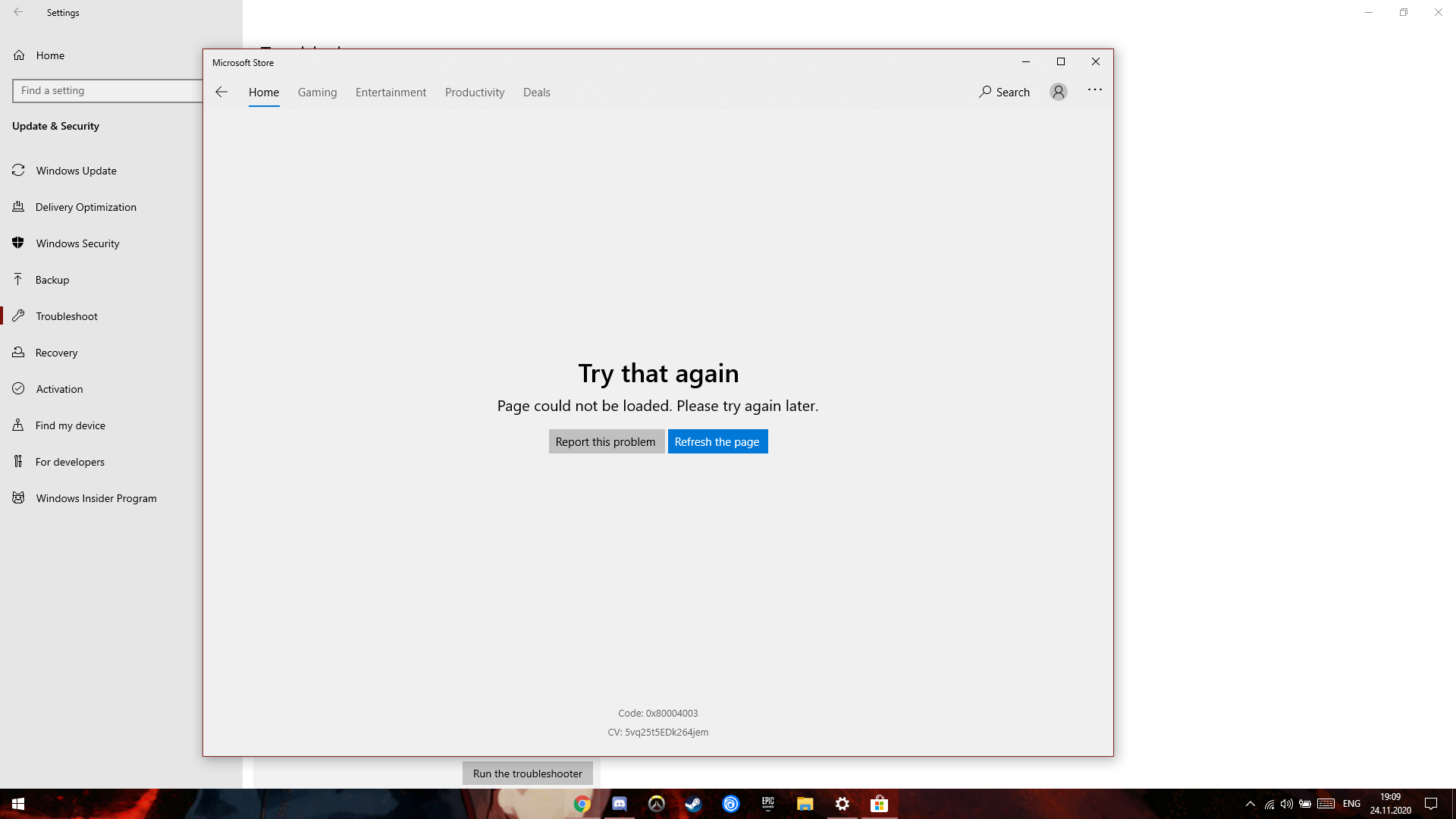
Task: Open the Entertainment tab in Store
Action: tap(391, 92)
